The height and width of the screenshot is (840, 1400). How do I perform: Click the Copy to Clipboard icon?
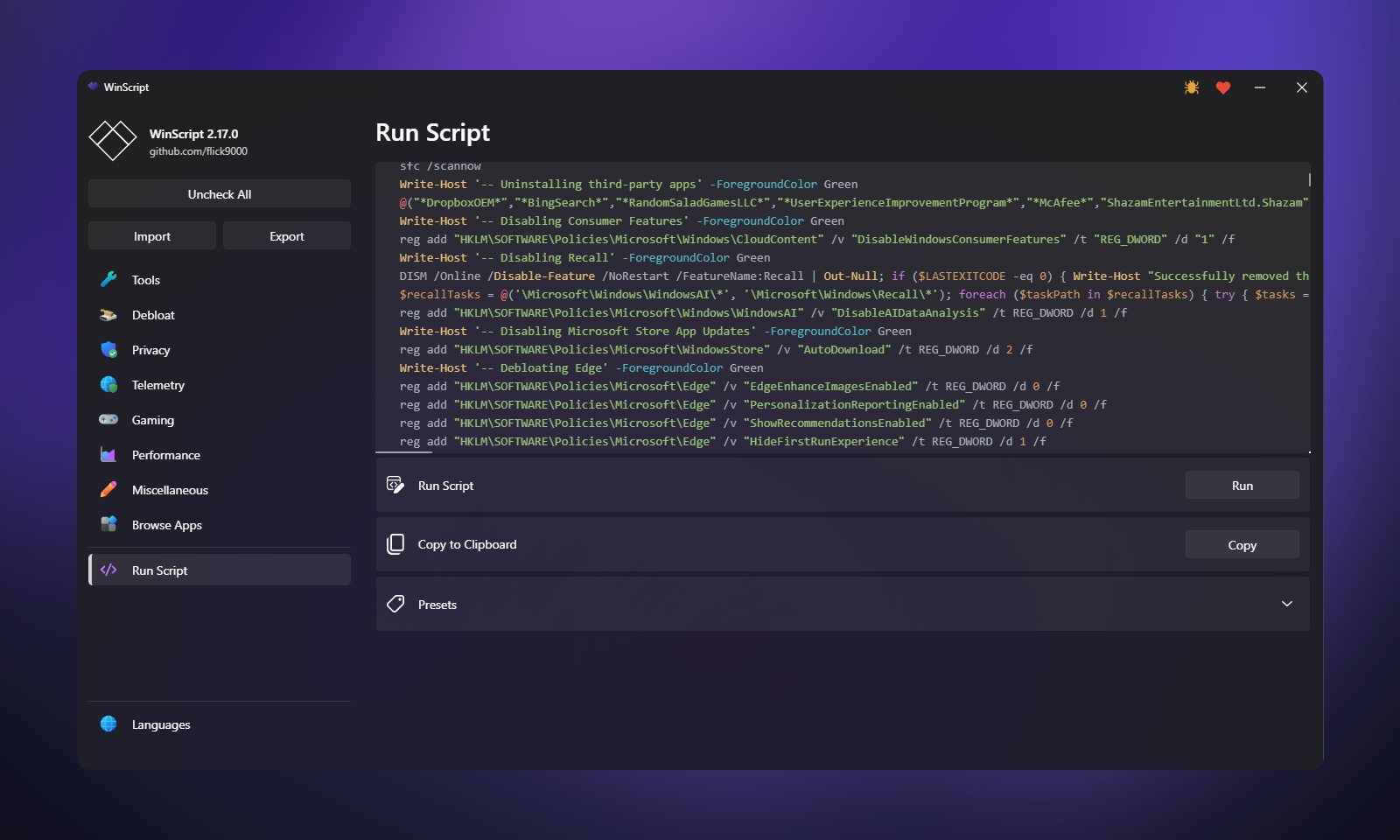click(395, 544)
